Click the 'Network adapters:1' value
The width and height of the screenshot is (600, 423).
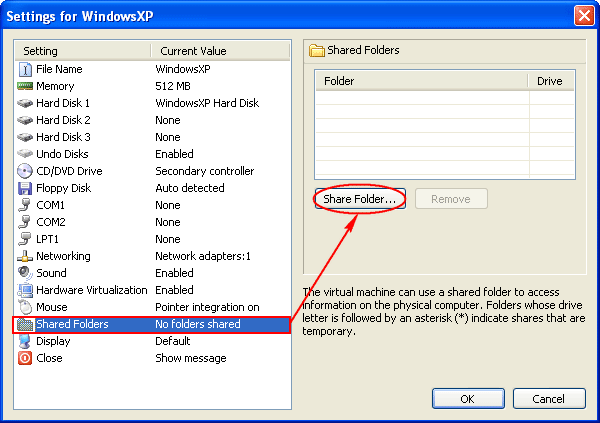(203, 256)
